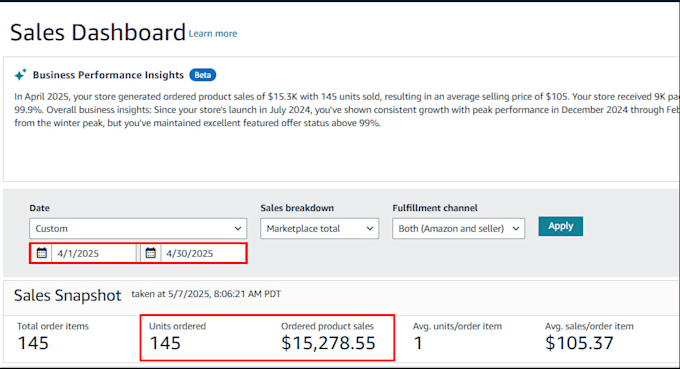Click the 4/1/2025 start date field
Image resolution: width=680 pixels, height=369 pixels.
point(94,253)
